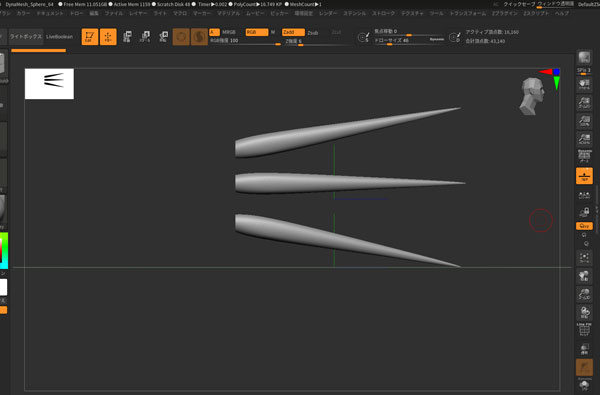Click the Solo Dynamic icon at bottom right
Screen dimensions: 600x395
point(584,384)
